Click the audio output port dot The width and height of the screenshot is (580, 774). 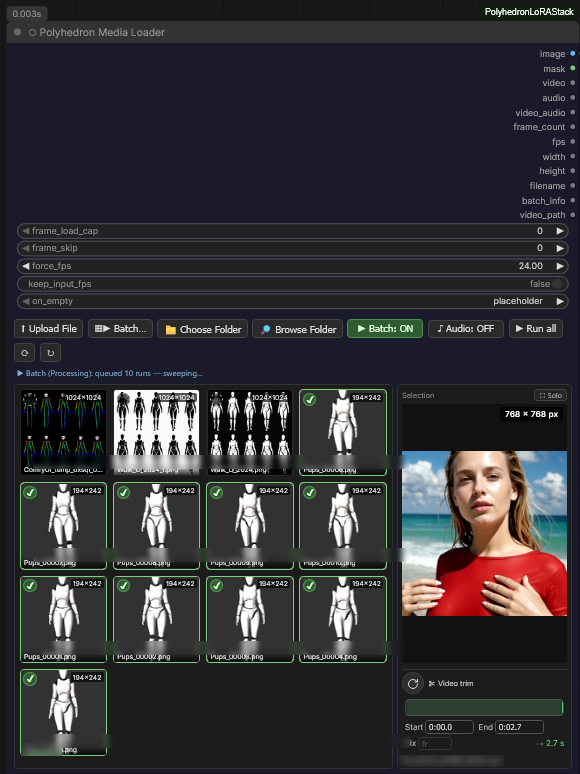[573, 97]
